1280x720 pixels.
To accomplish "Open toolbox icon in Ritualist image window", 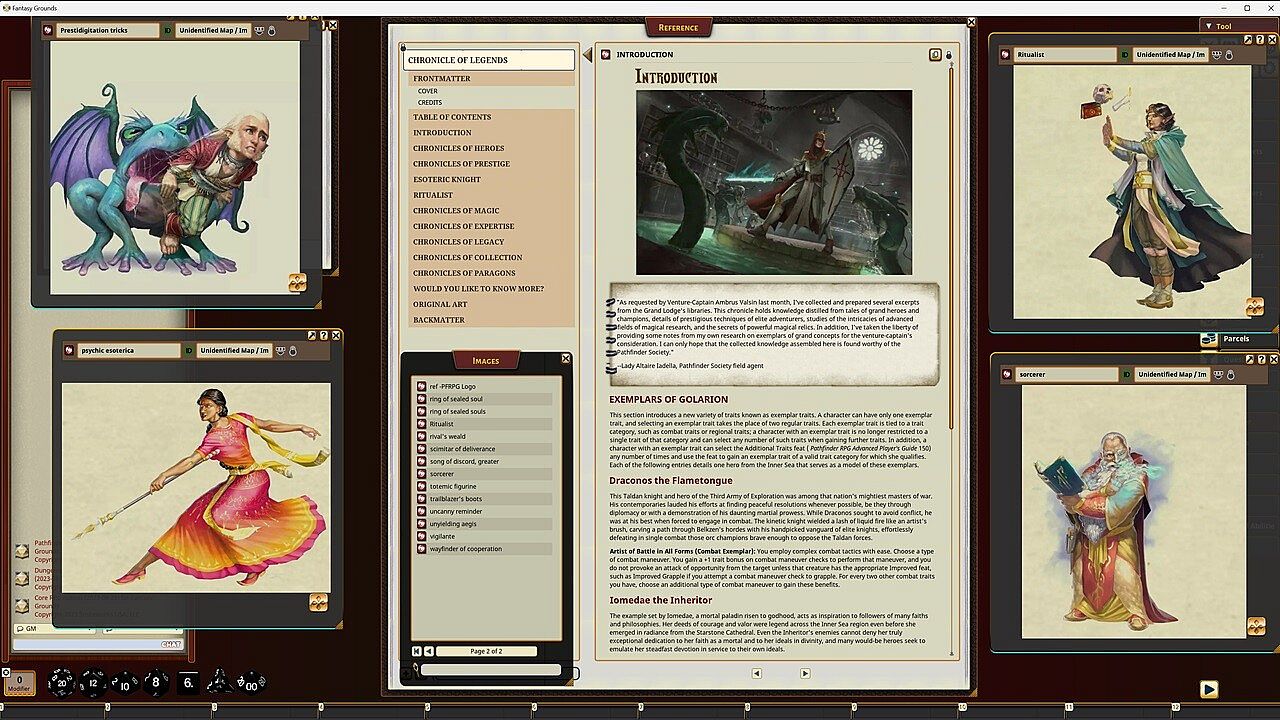I will tap(1254, 307).
